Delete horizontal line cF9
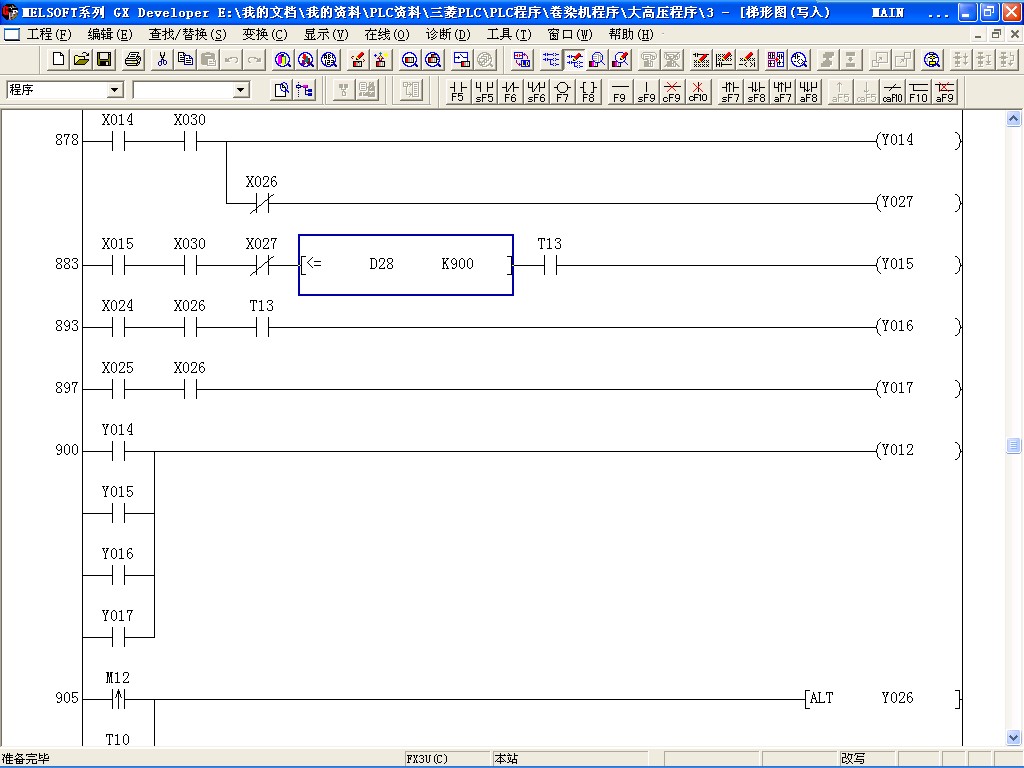Screen dimensions: 1024x768 [671, 91]
